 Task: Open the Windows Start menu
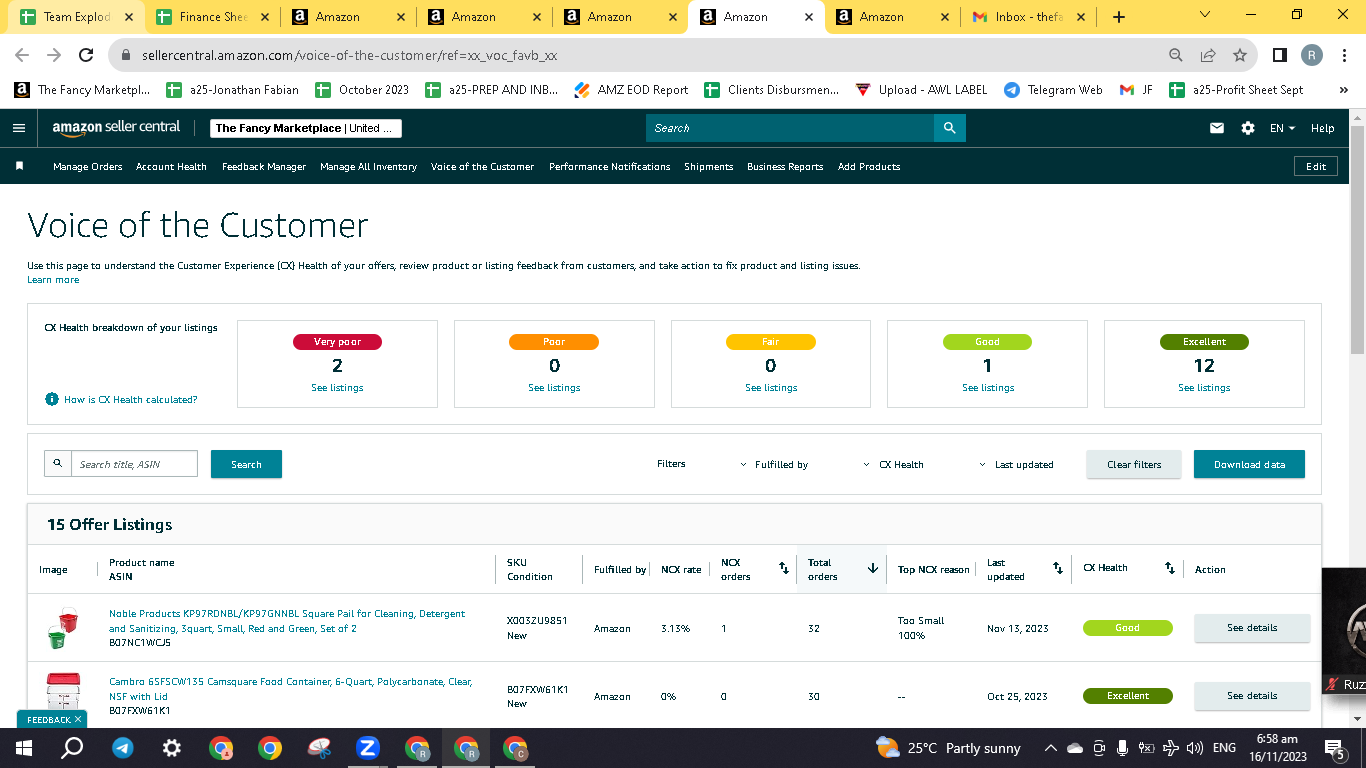(x=24, y=748)
